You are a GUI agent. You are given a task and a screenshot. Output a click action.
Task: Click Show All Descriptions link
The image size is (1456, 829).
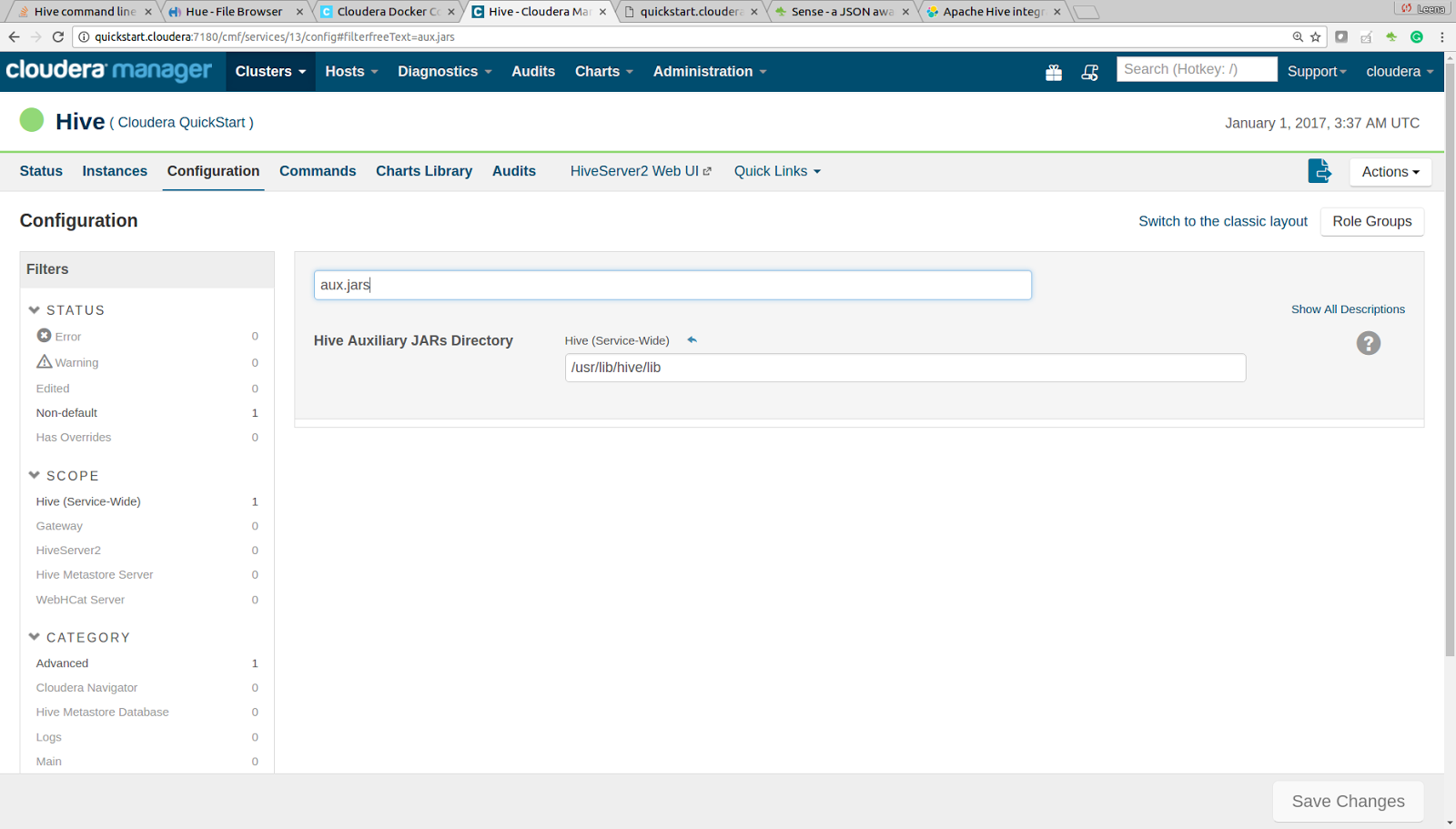point(1348,309)
